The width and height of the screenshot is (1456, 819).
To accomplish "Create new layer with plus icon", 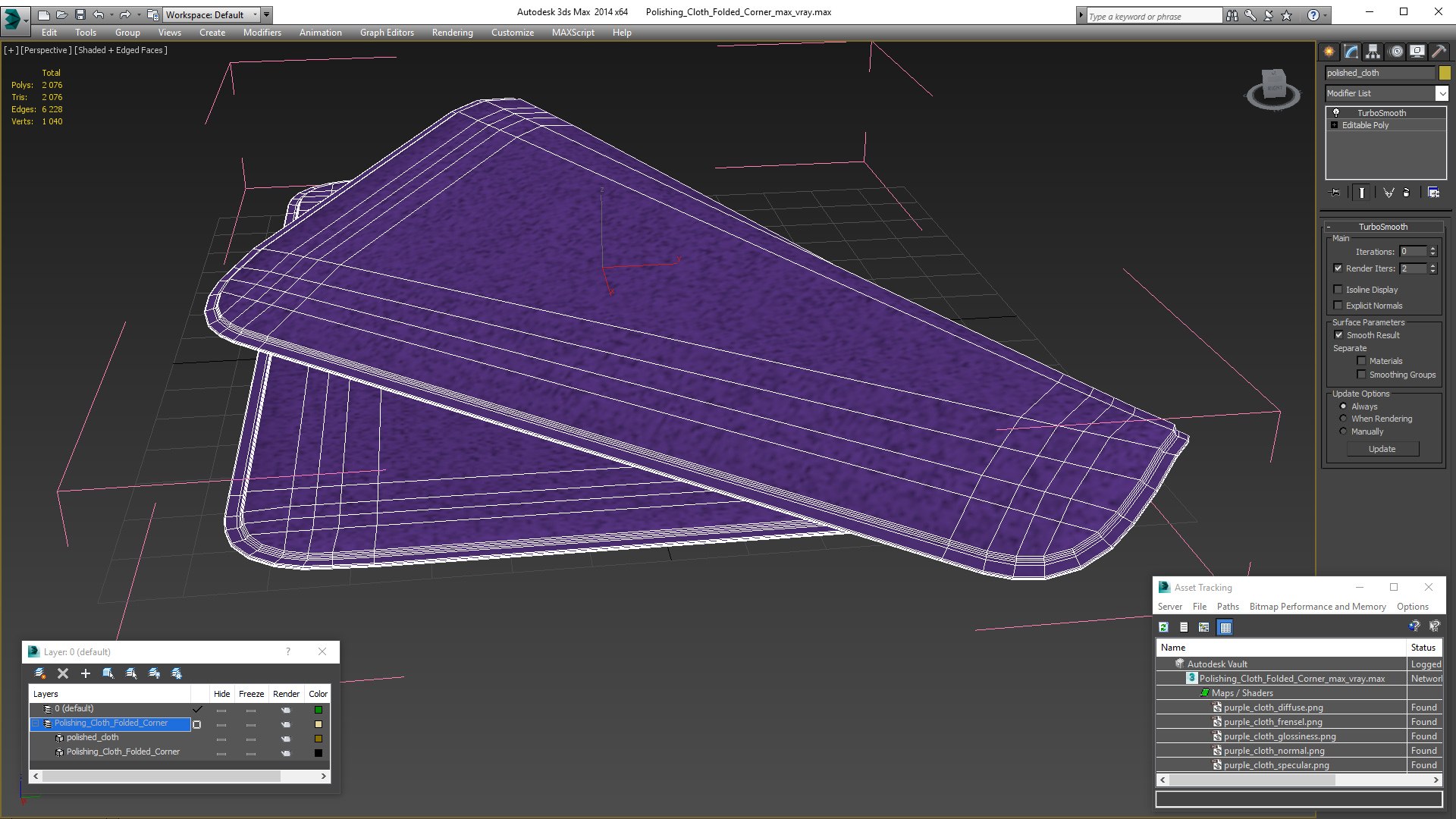I will [x=85, y=673].
